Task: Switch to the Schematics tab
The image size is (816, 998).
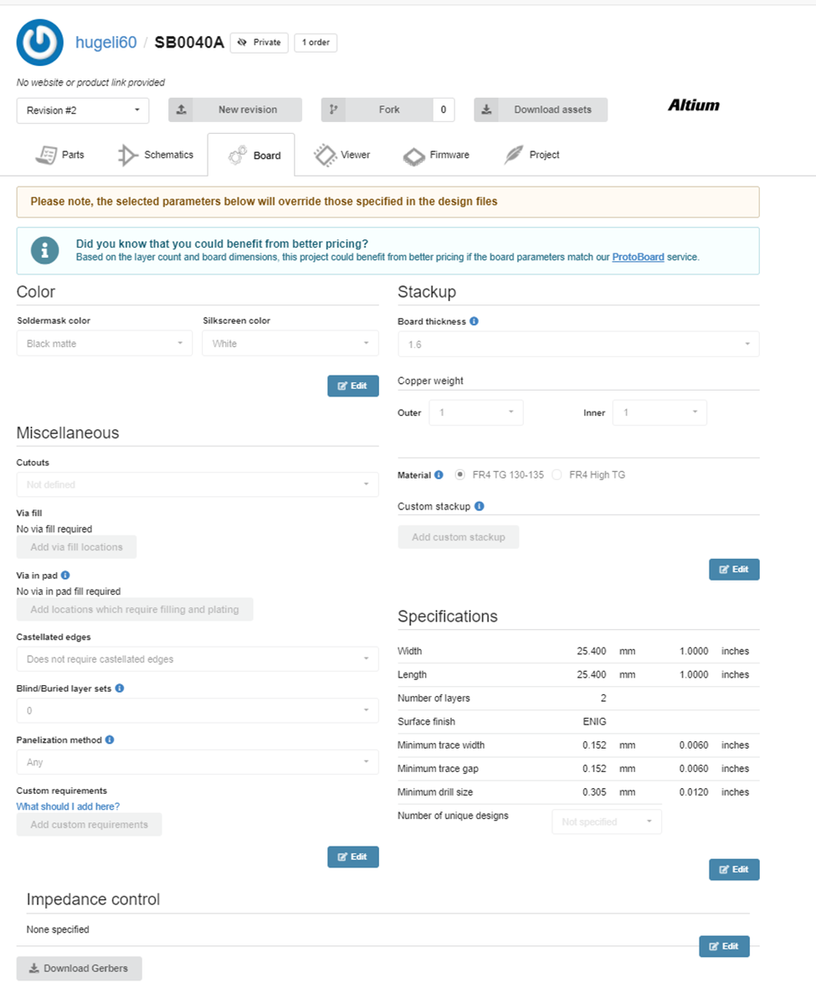Action: pyautogui.click(x=155, y=155)
